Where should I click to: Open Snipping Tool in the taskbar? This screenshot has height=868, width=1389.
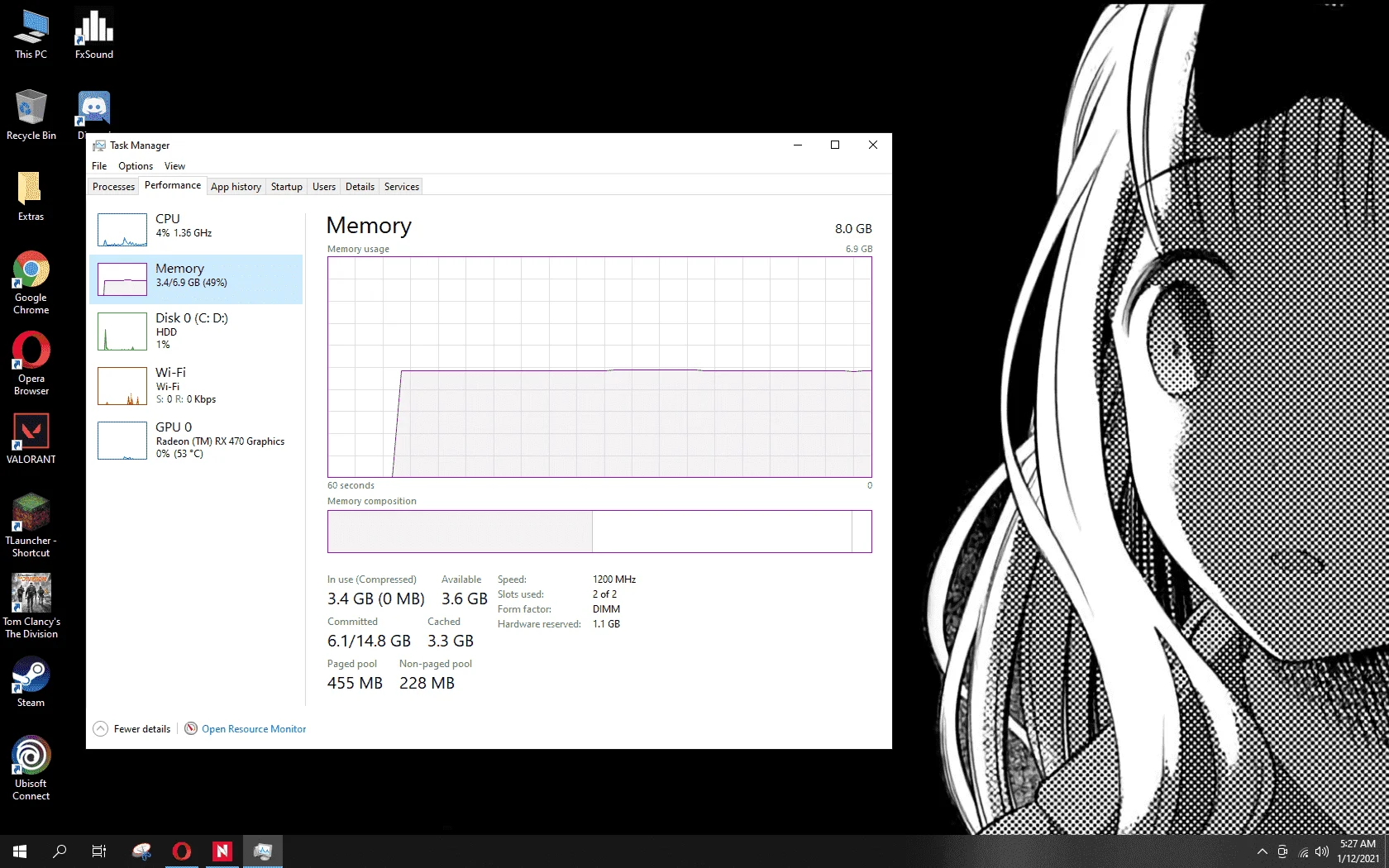pos(142,851)
